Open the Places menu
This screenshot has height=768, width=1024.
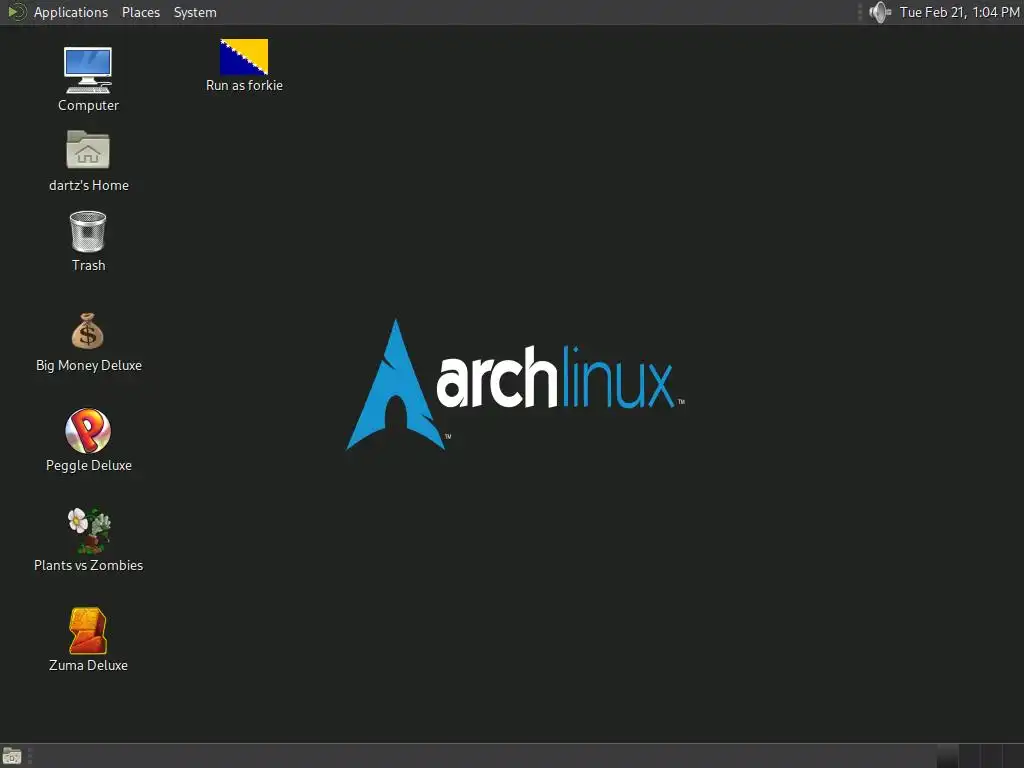point(140,12)
